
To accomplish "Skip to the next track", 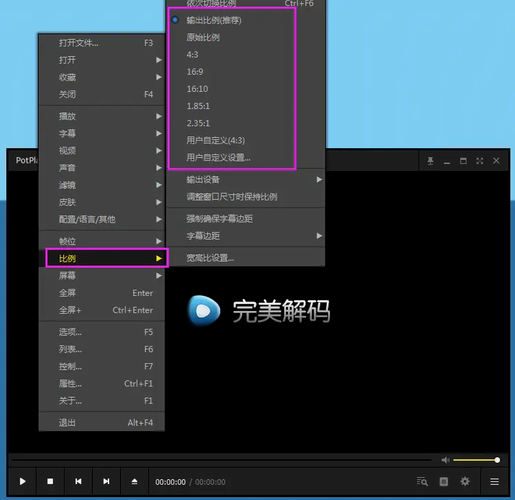I will (106, 481).
